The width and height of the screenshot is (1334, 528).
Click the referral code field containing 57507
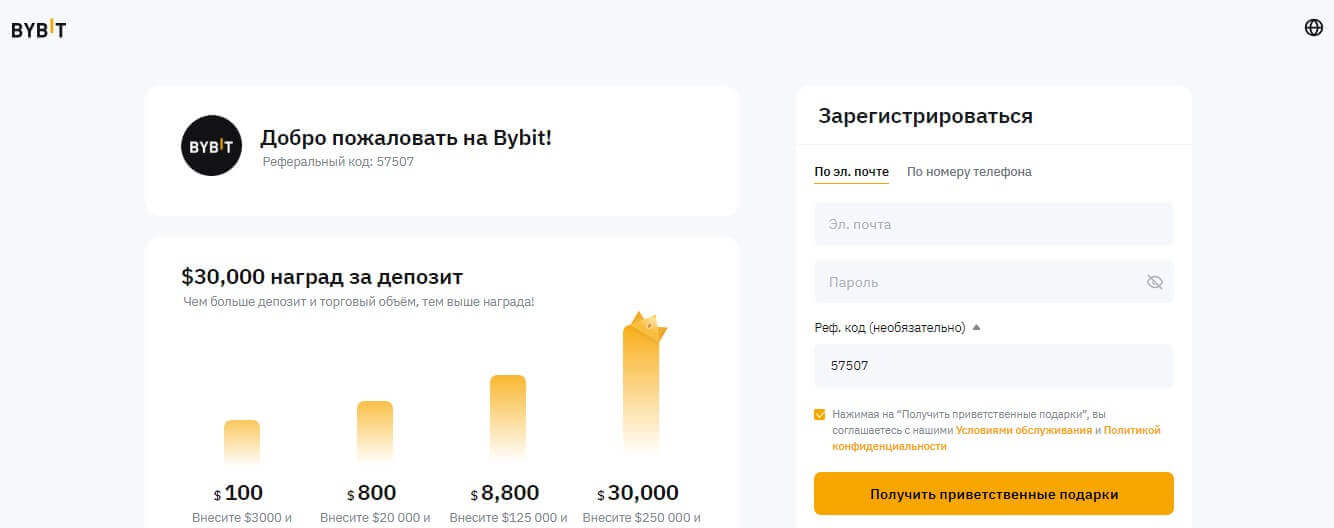(x=993, y=366)
